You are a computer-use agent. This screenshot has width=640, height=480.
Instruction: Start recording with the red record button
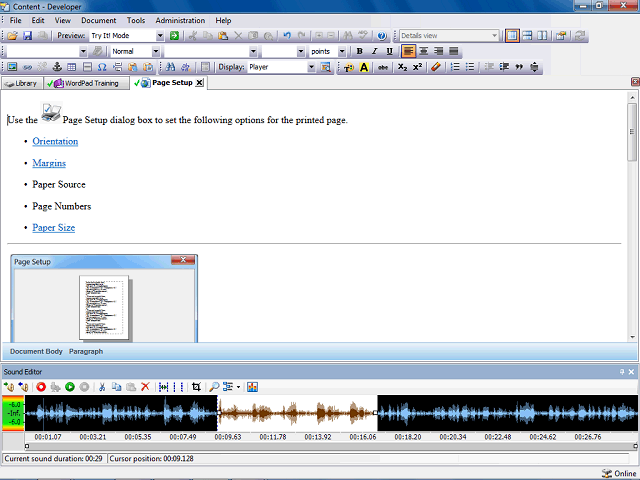coord(41,387)
